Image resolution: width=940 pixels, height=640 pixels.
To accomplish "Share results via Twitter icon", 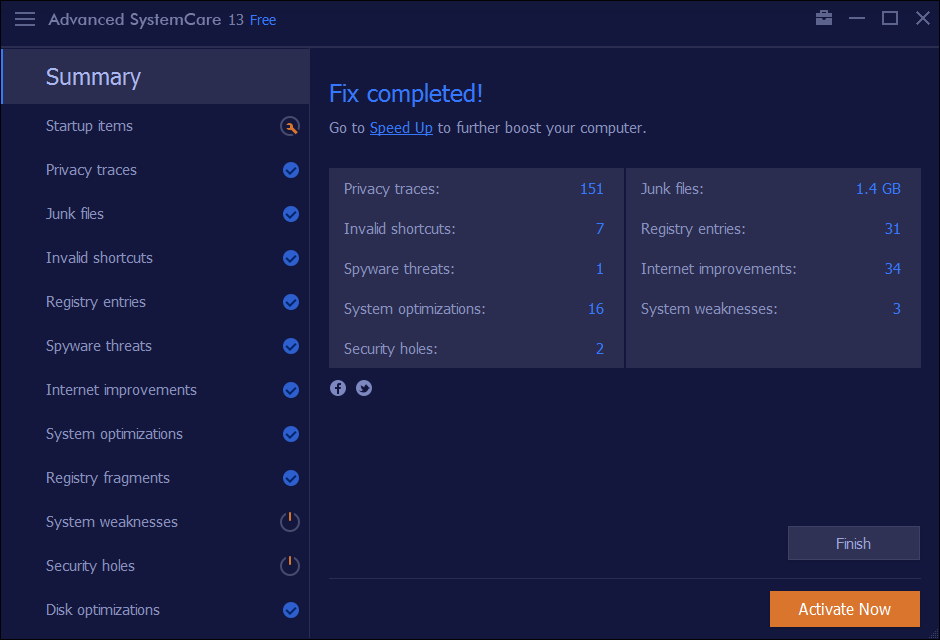I will (x=364, y=388).
